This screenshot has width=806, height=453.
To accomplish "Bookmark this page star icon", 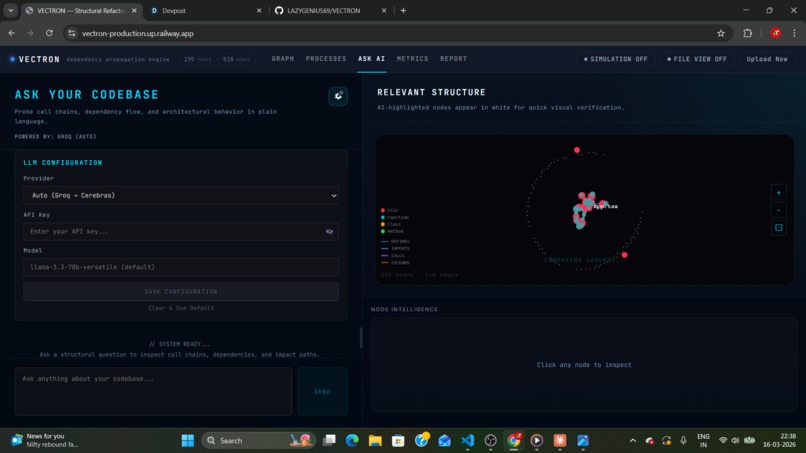I will click(721, 33).
